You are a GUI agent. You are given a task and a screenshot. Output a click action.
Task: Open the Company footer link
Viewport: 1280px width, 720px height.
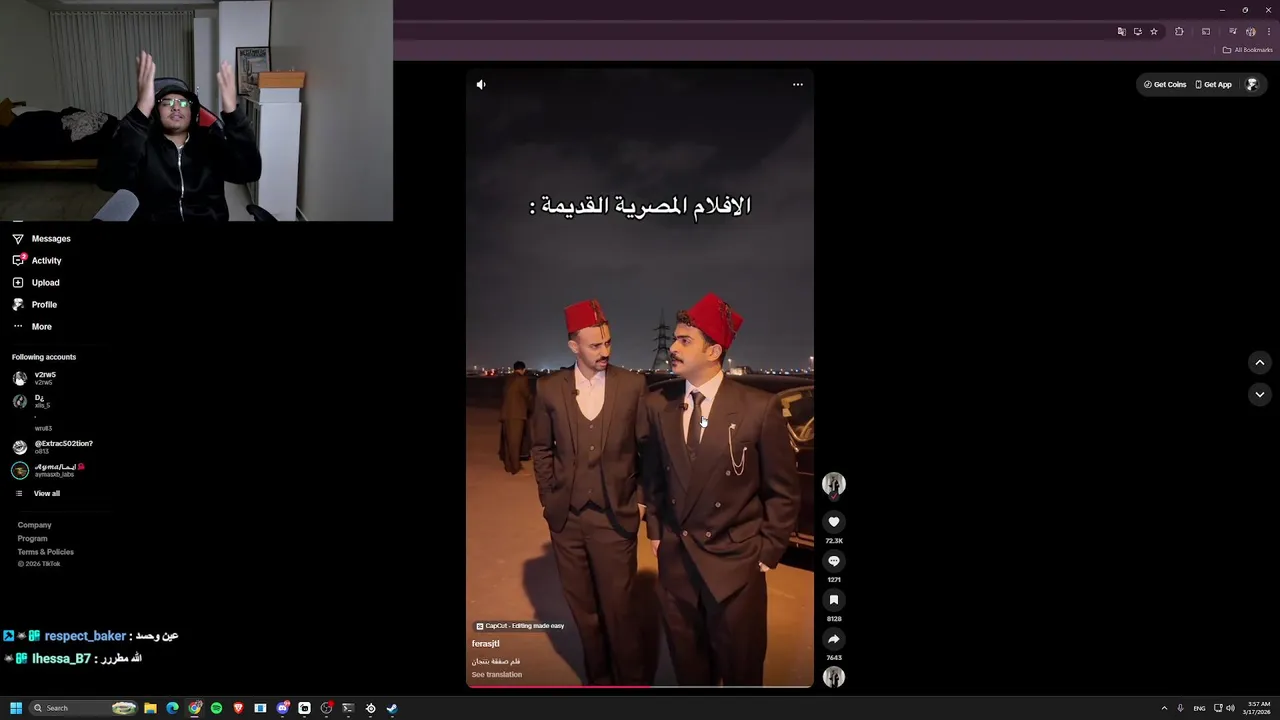click(34, 525)
